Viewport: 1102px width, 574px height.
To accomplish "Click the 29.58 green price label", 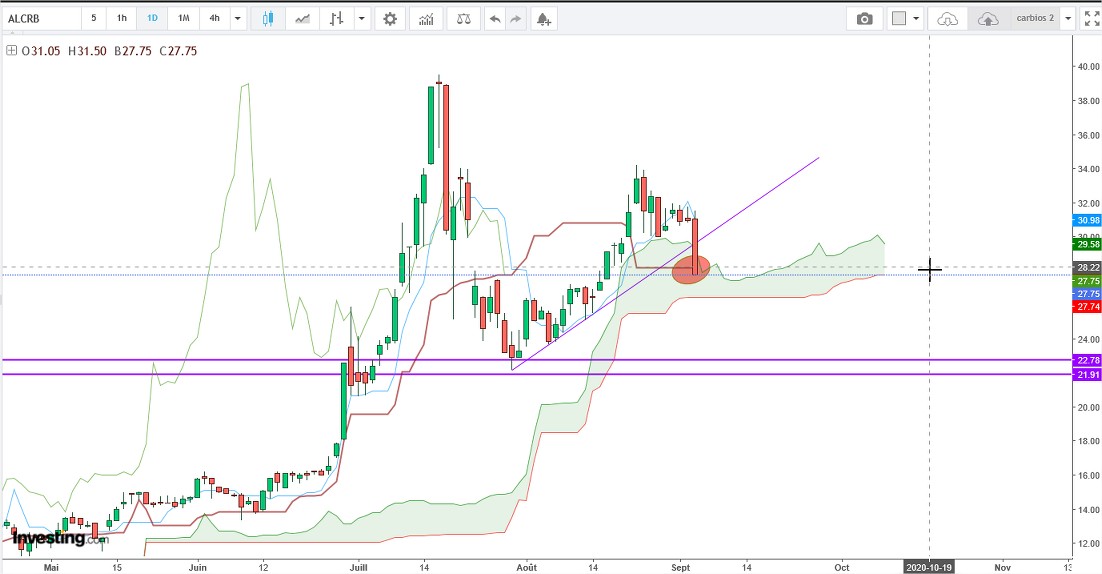I will tap(1088, 244).
